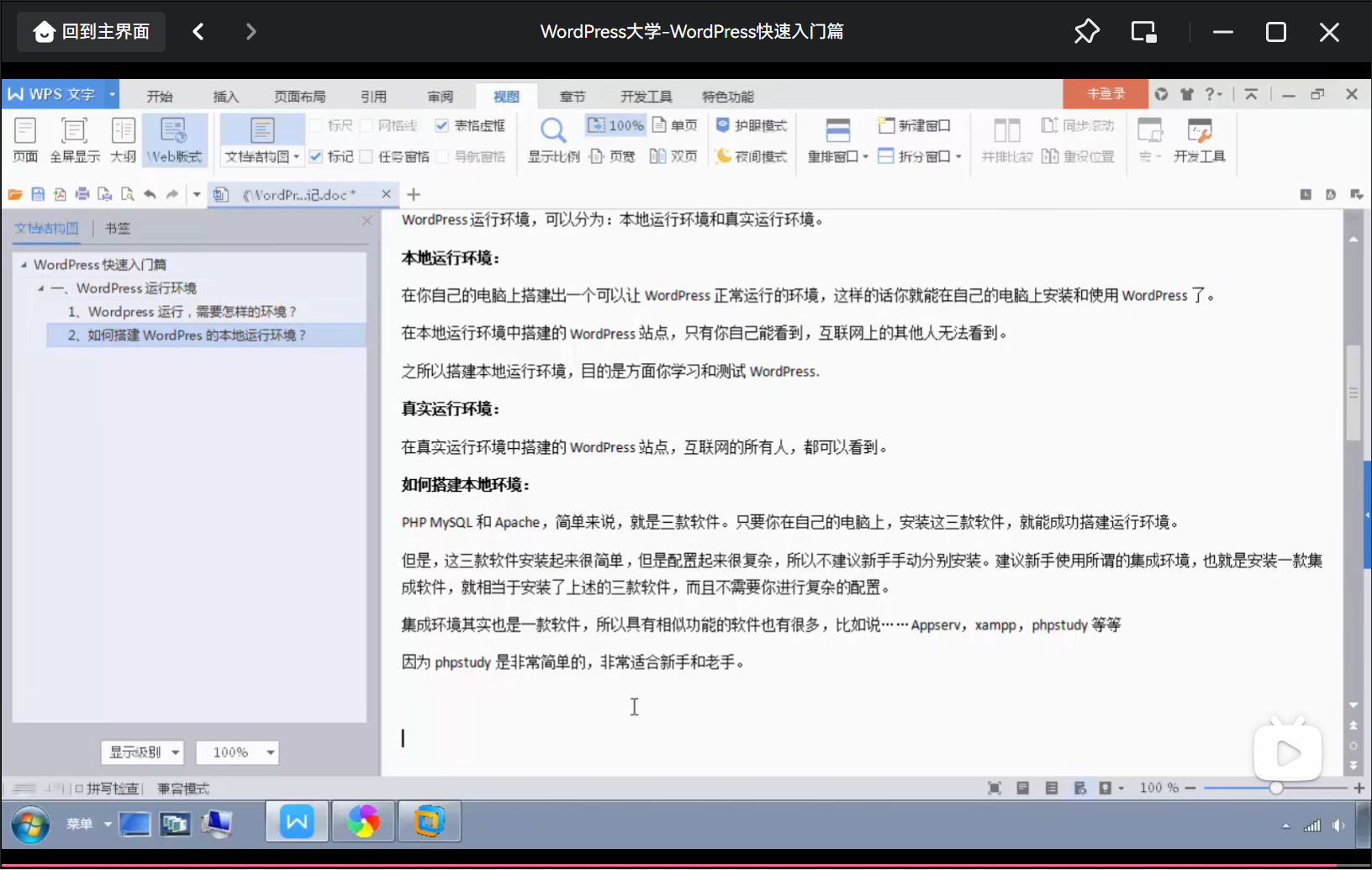Collapse the 'WordPress 快速入门篇' tree node

(x=24, y=265)
